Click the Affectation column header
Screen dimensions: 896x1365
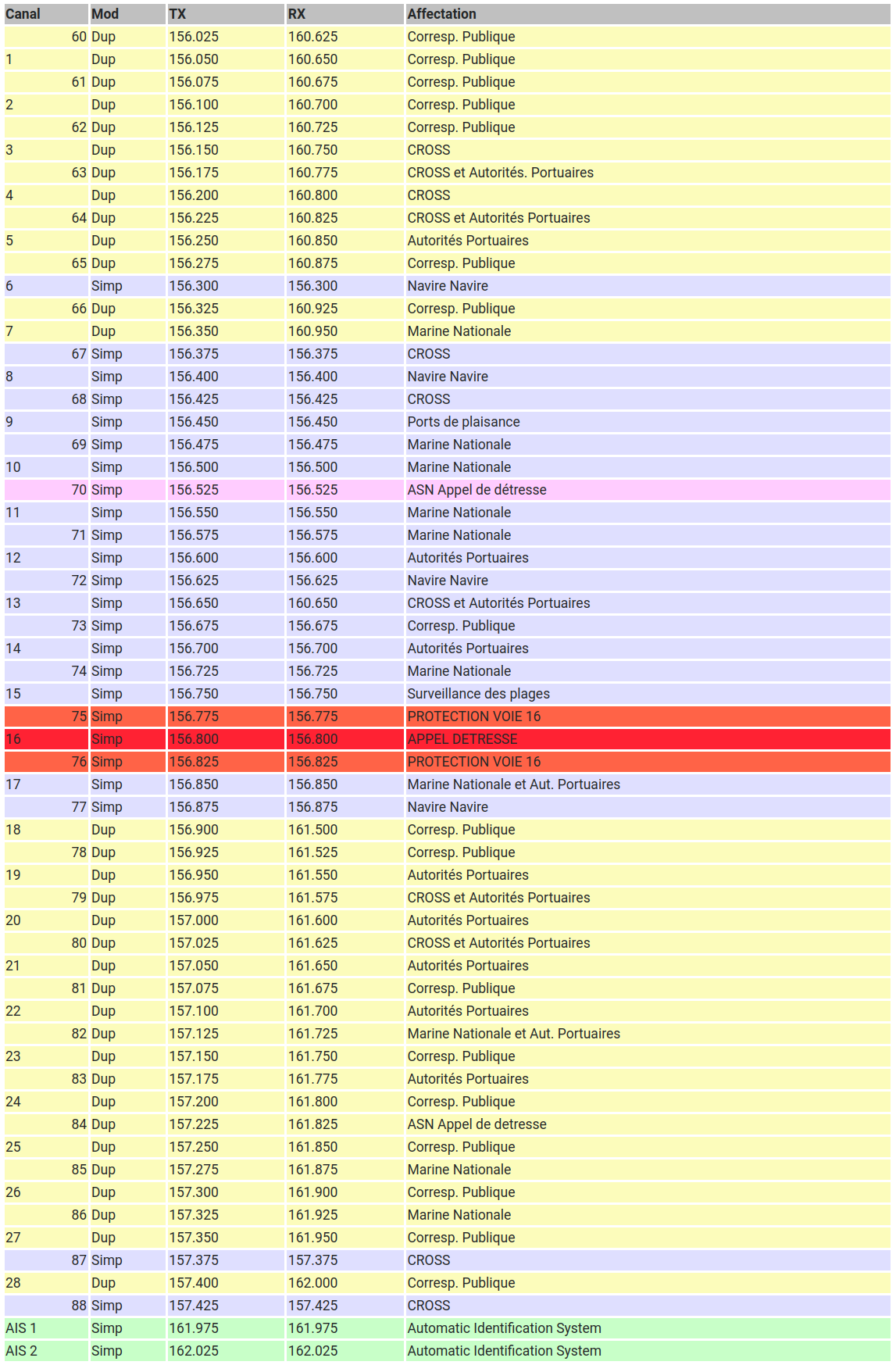click(647, 14)
